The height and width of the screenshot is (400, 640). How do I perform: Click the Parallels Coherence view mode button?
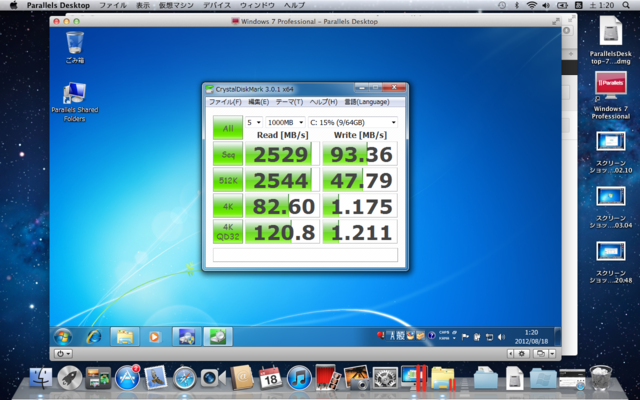pyautogui.click(x=541, y=354)
